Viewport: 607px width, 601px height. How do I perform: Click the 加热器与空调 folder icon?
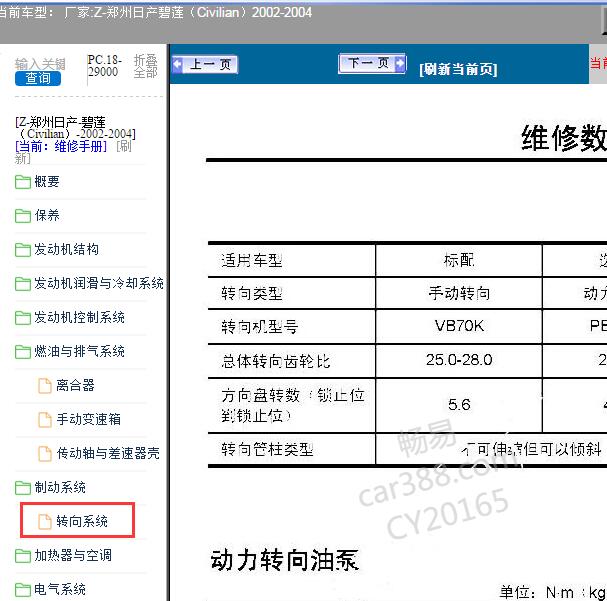[x=23, y=556]
